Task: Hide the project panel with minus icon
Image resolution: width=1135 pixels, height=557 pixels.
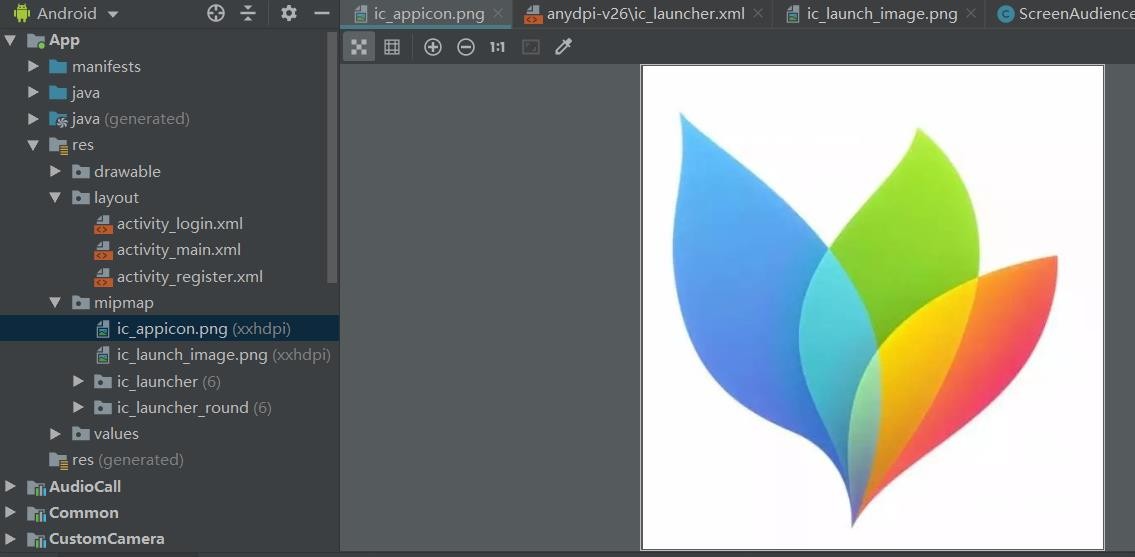Action: click(321, 13)
